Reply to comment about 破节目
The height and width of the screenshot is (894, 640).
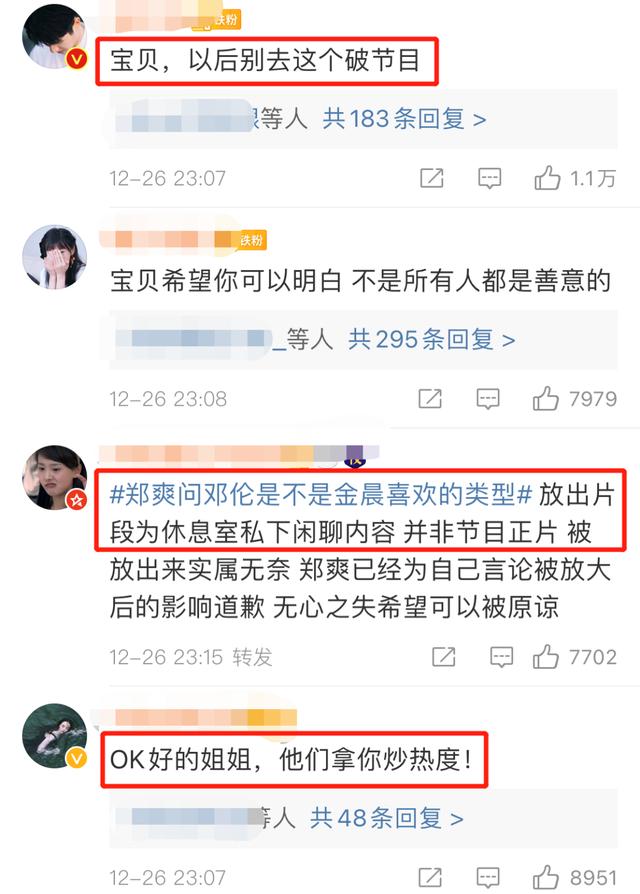point(490,178)
